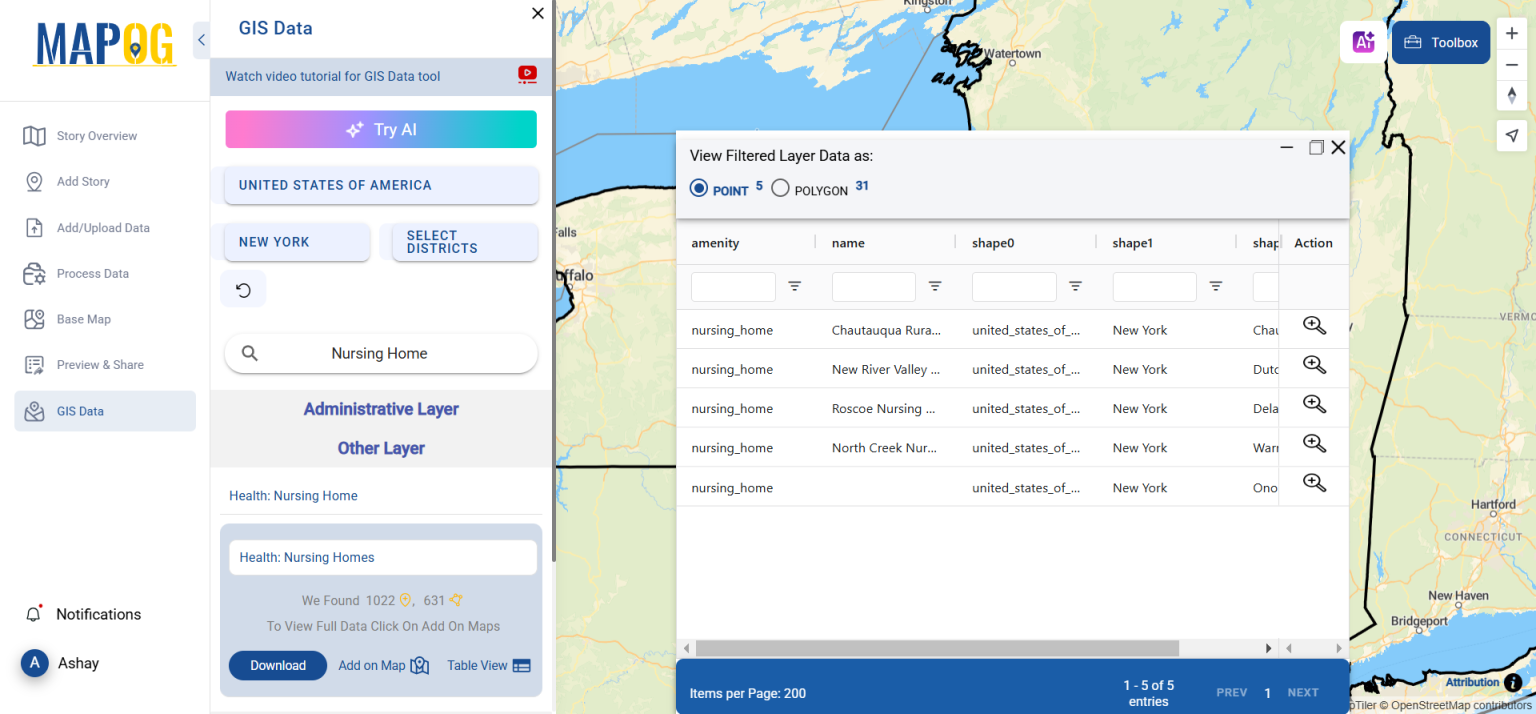Click the undo arrow in the GIS Data panel
Image resolution: width=1536 pixels, height=714 pixels.
click(x=243, y=288)
